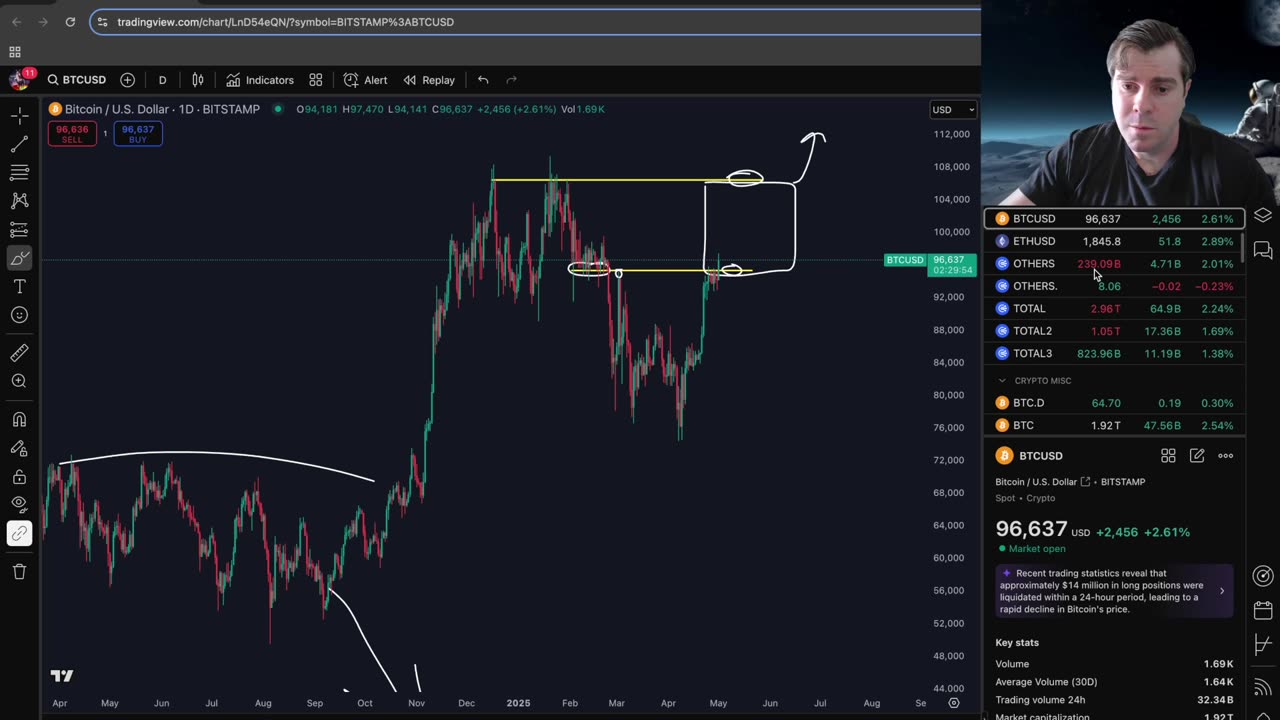The width and height of the screenshot is (1280, 720).
Task: Toggle stay in drawing mode
Action: (x=19, y=449)
